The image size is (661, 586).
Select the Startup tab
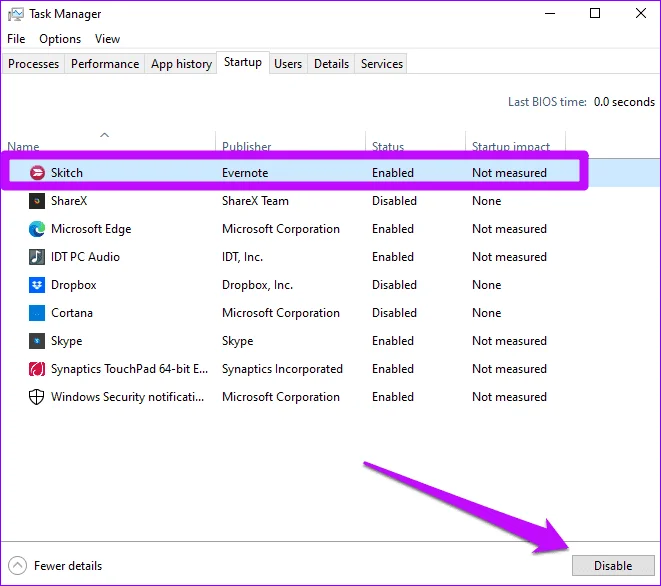[243, 62]
